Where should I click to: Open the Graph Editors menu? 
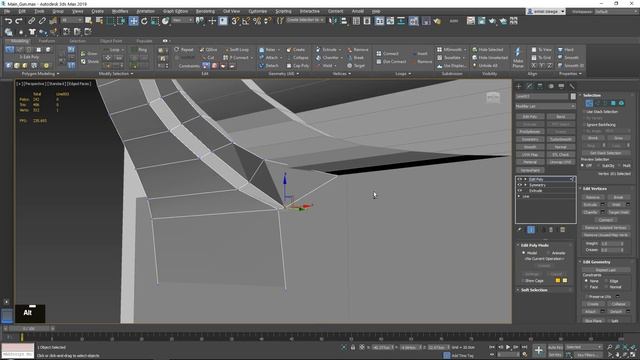pyautogui.click(x=176, y=11)
